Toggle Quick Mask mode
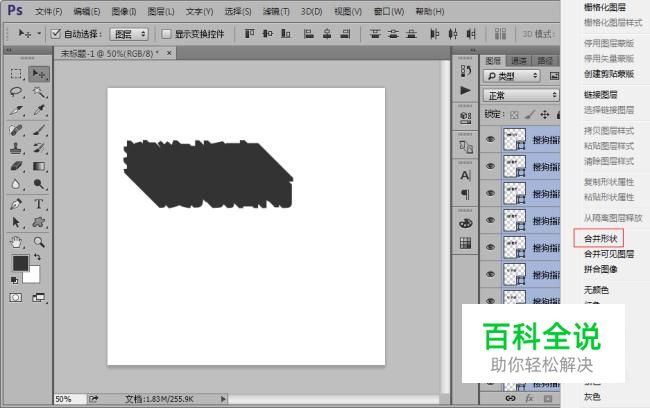The width and height of the screenshot is (650, 408). pyautogui.click(x=16, y=298)
